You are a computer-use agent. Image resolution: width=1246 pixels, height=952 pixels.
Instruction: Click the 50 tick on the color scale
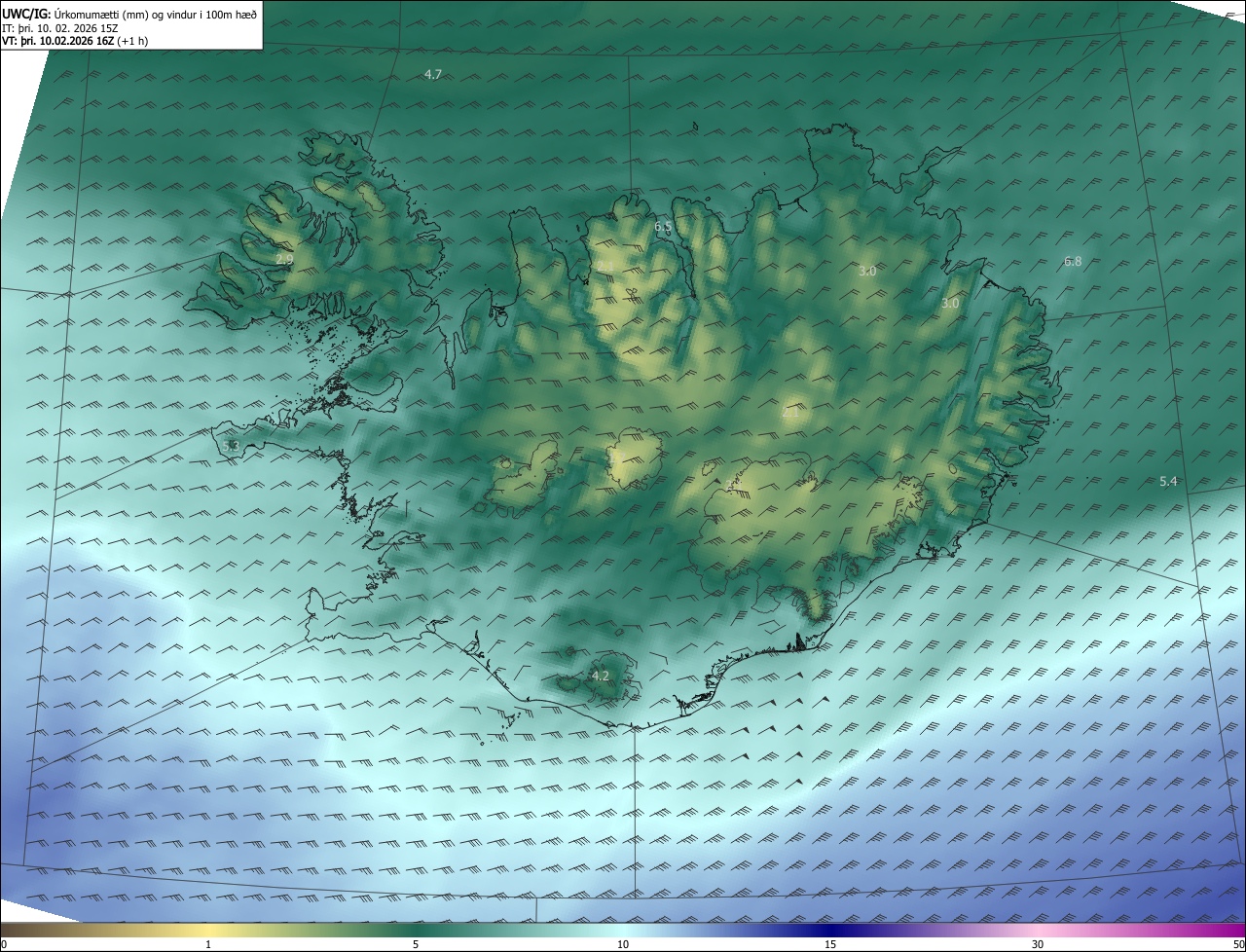tap(1238, 944)
